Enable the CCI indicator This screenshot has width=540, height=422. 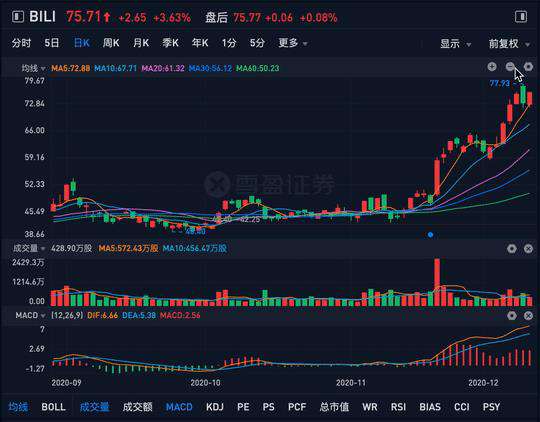(461, 407)
